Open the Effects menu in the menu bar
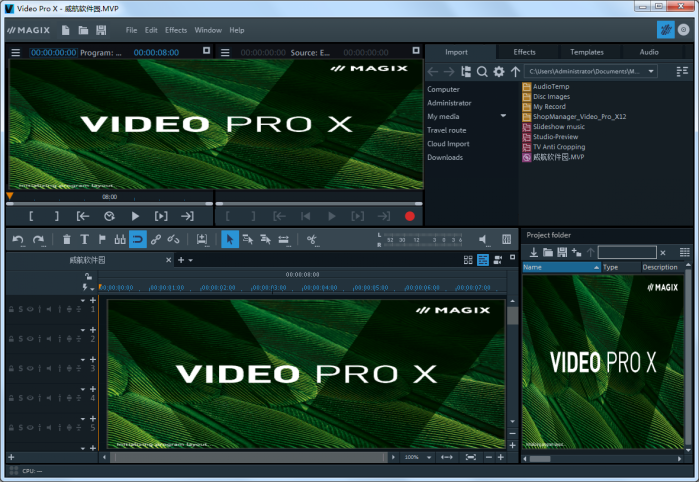 tap(176, 30)
